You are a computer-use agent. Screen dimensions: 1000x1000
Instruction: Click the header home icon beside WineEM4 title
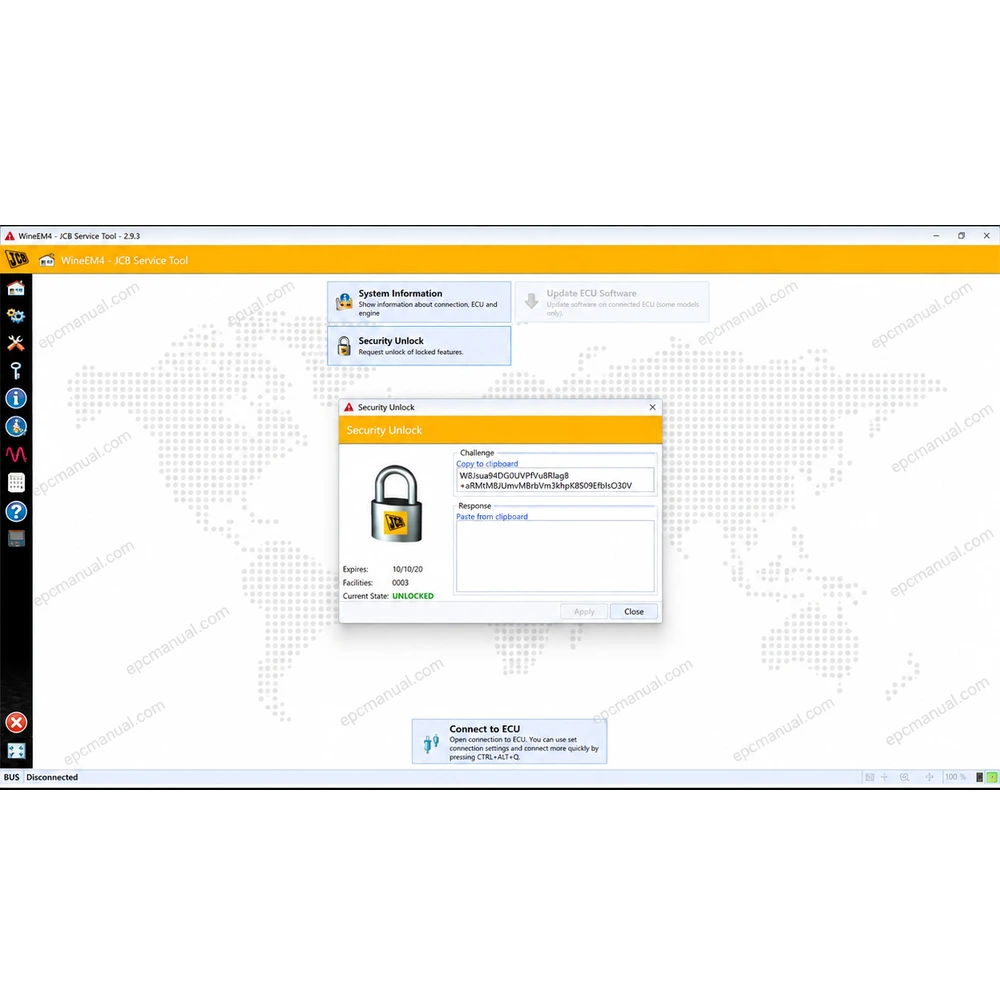point(47,260)
